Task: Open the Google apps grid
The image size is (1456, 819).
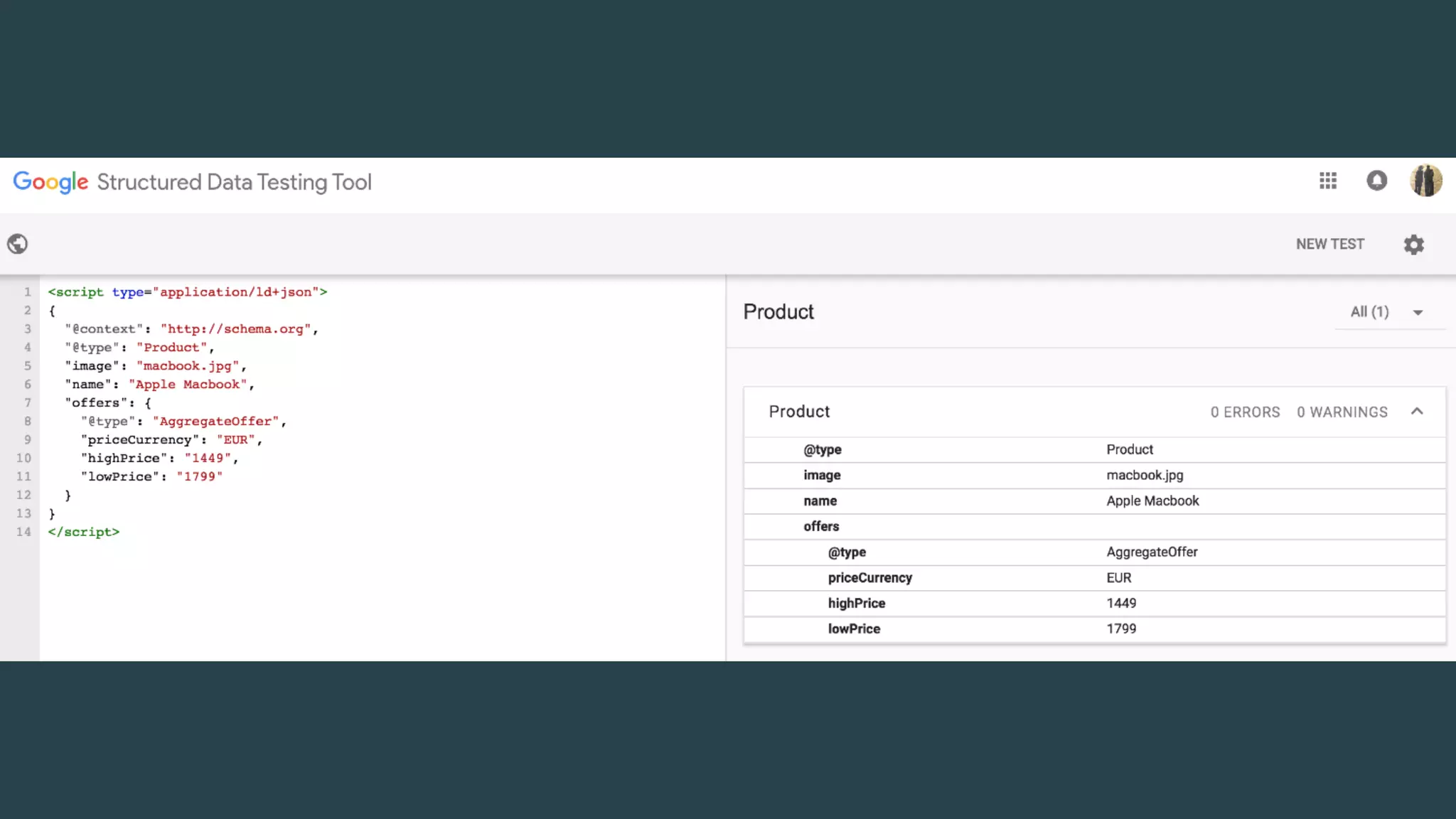Action: [1328, 181]
